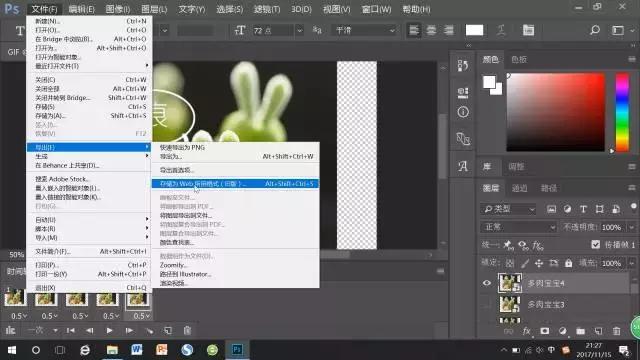Convert to video timeline icon

(x=10, y=331)
